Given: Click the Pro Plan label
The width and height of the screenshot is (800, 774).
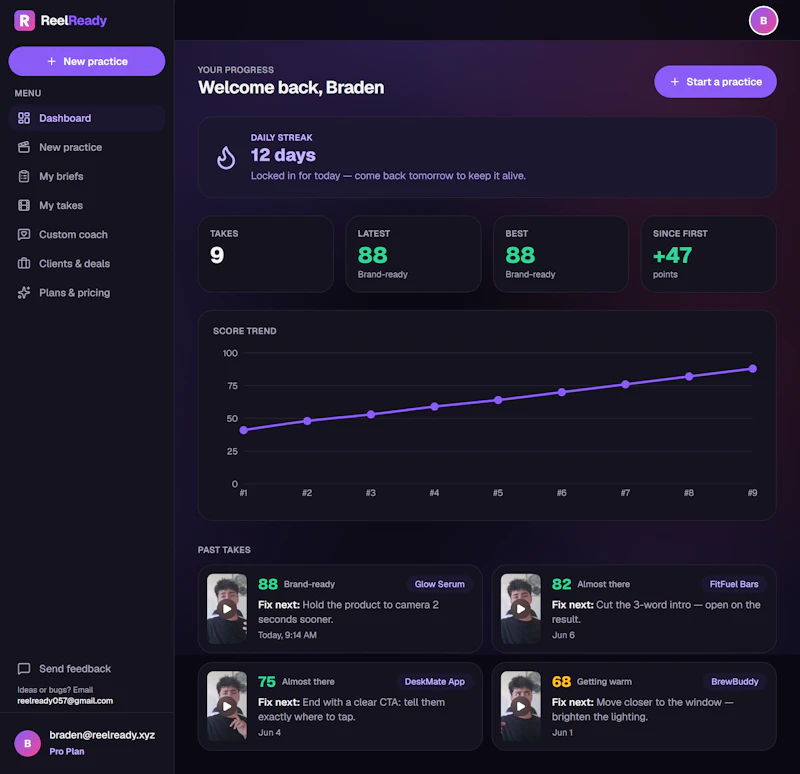Looking at the screenshot, I should pos(67,751).
